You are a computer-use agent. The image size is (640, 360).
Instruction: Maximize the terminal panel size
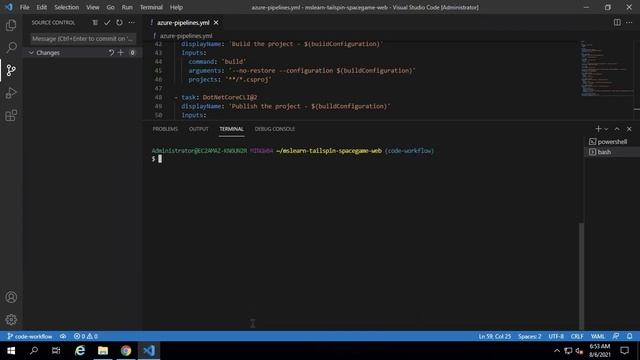coord(617,129)
